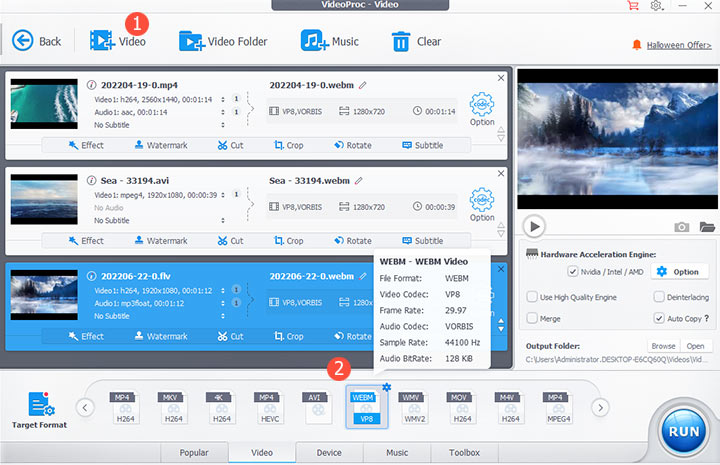Open codec Option for Sea - 33194.webm
This screenshot has width=720, height=465.
point(482,205)
